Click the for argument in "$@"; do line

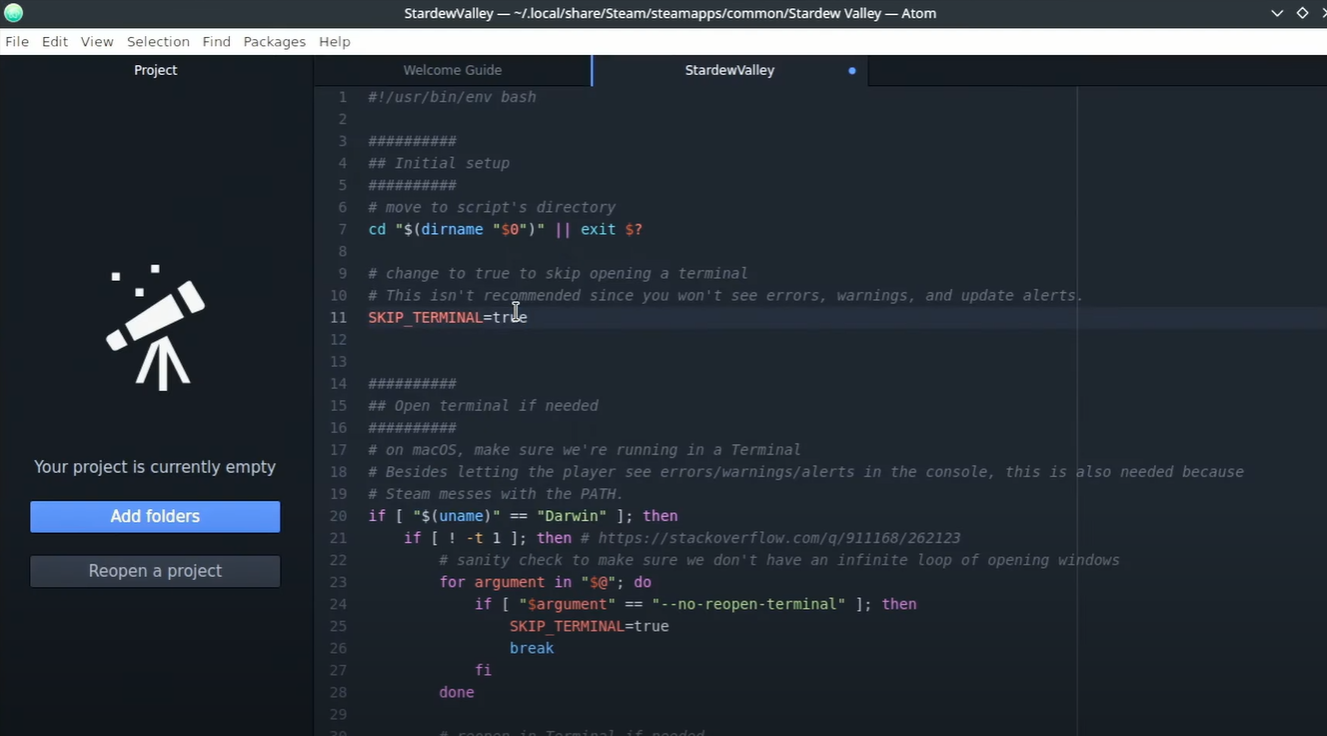[x=545, y=581]
